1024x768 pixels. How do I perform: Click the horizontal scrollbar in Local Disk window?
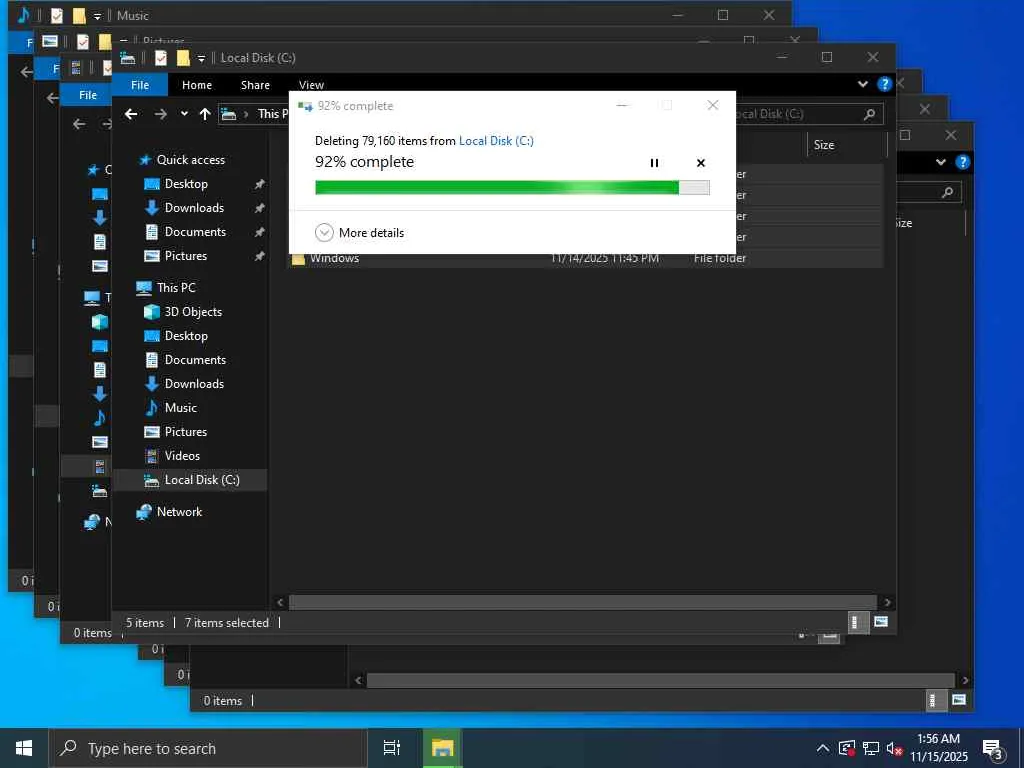pyautogui.click(x=583, y=602)
